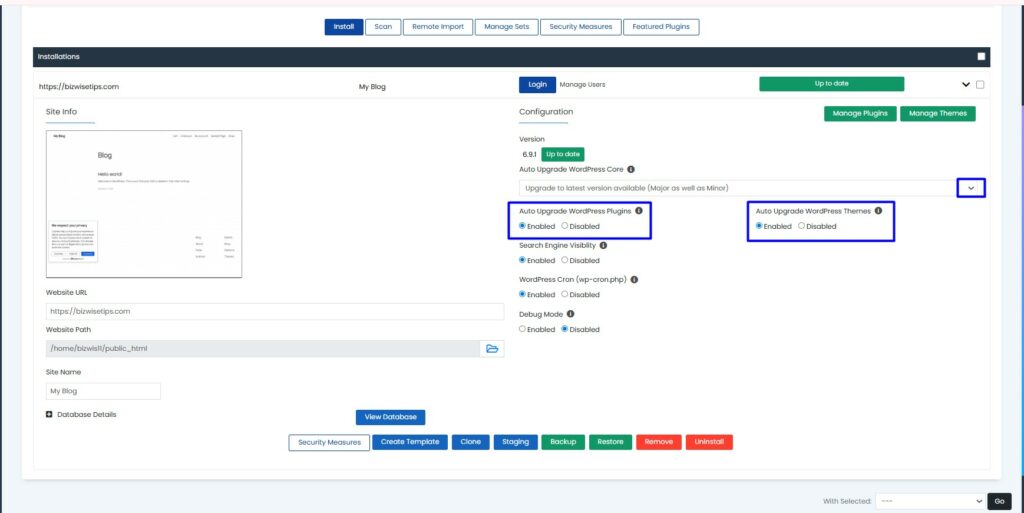
Task: Select Disabled for Search Engine Visibility
Action: (565, 260)
